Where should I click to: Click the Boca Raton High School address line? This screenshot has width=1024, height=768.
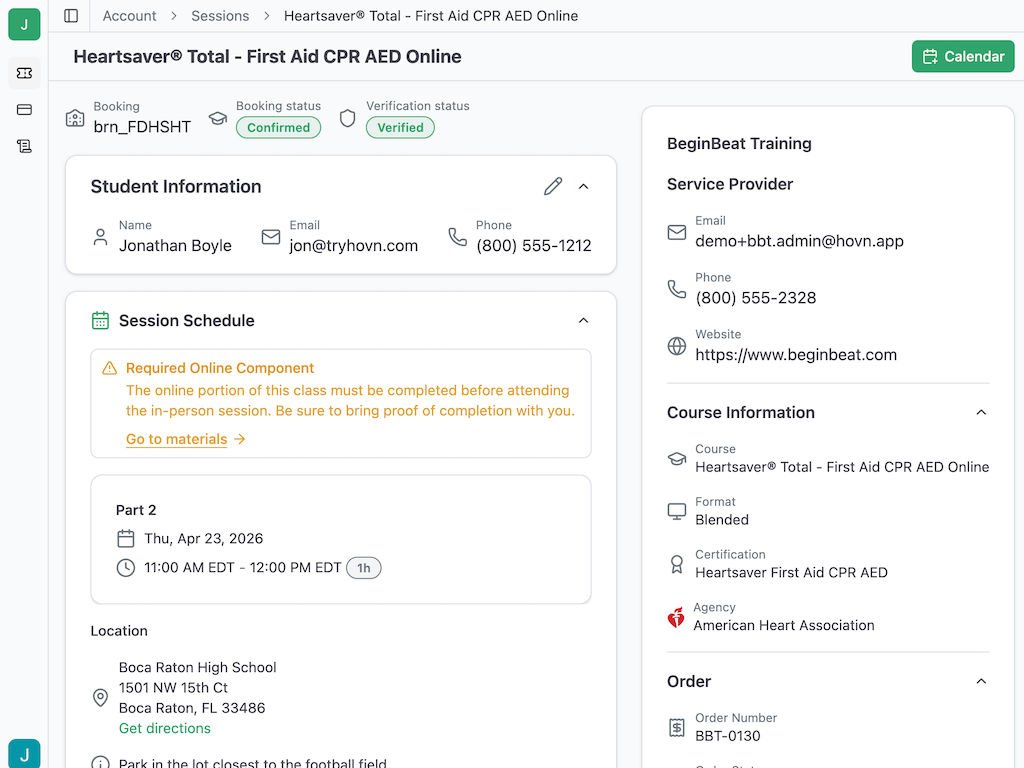point(197,667)
